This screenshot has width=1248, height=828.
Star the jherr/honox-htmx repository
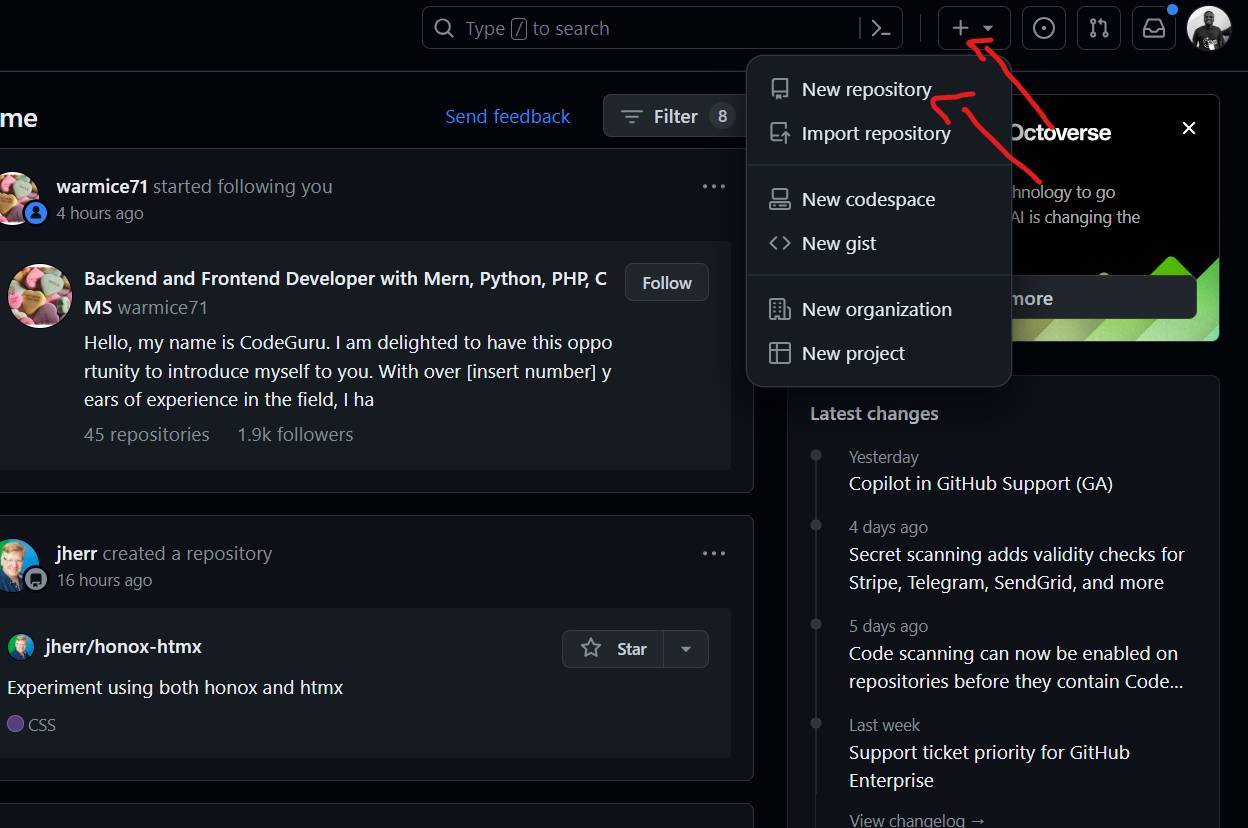pos(613,649)
